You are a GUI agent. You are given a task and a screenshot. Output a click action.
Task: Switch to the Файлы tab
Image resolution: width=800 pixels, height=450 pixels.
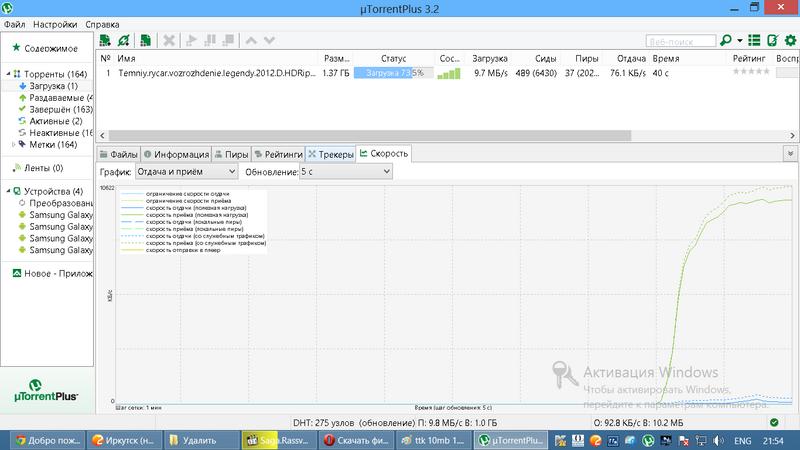coord(118,154)
